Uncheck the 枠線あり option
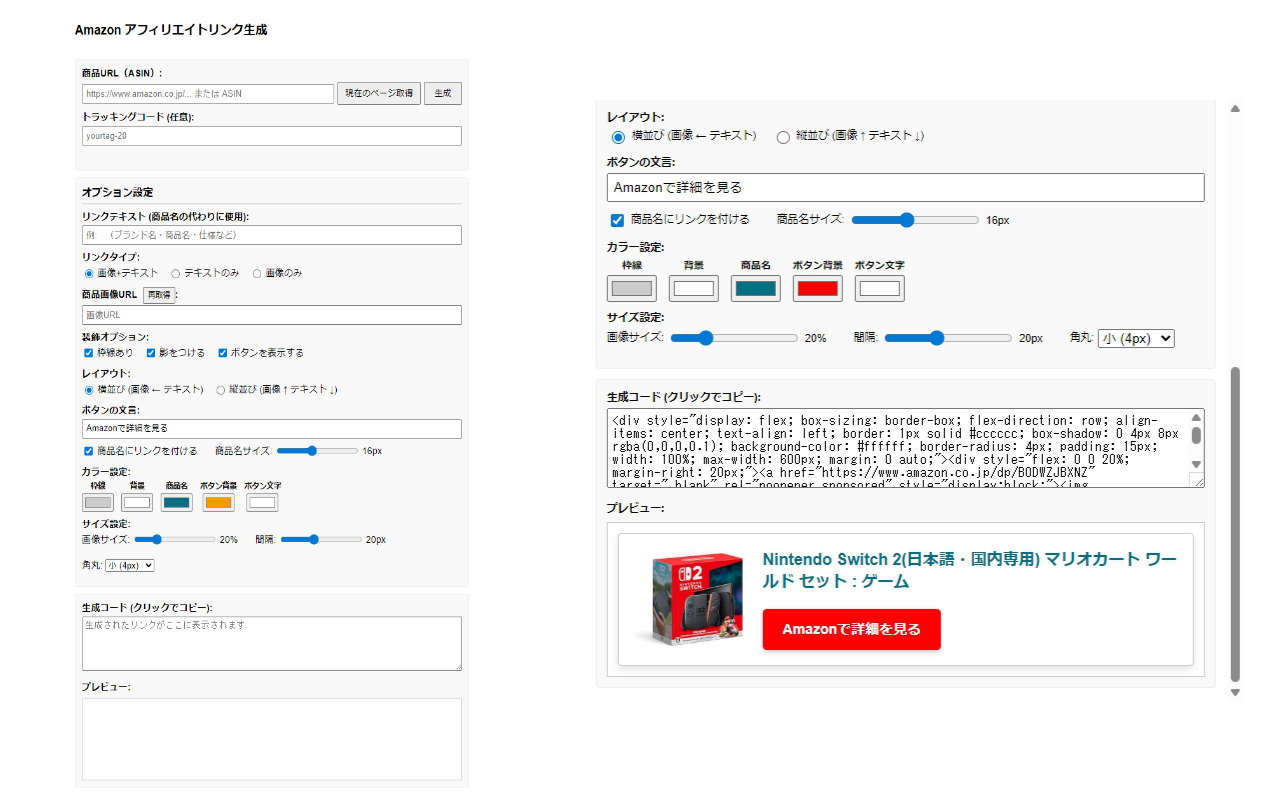The width and height of the screenshot is (1280, 800). click(x=86, y=351)
